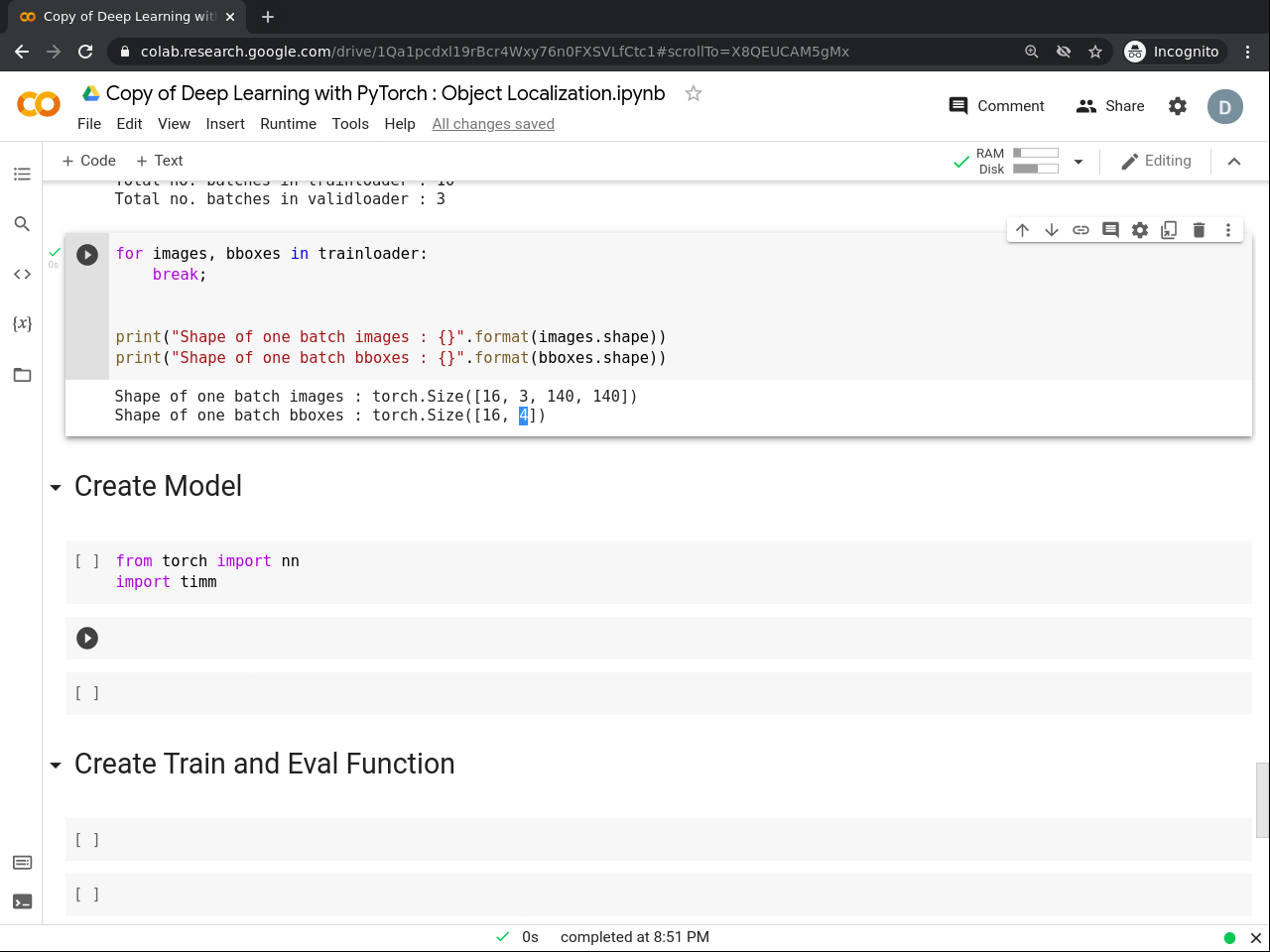Open the terminal icon in sidebar
Image resolution: width=1270 pixels, height=952 pixels.
[22, 902]
